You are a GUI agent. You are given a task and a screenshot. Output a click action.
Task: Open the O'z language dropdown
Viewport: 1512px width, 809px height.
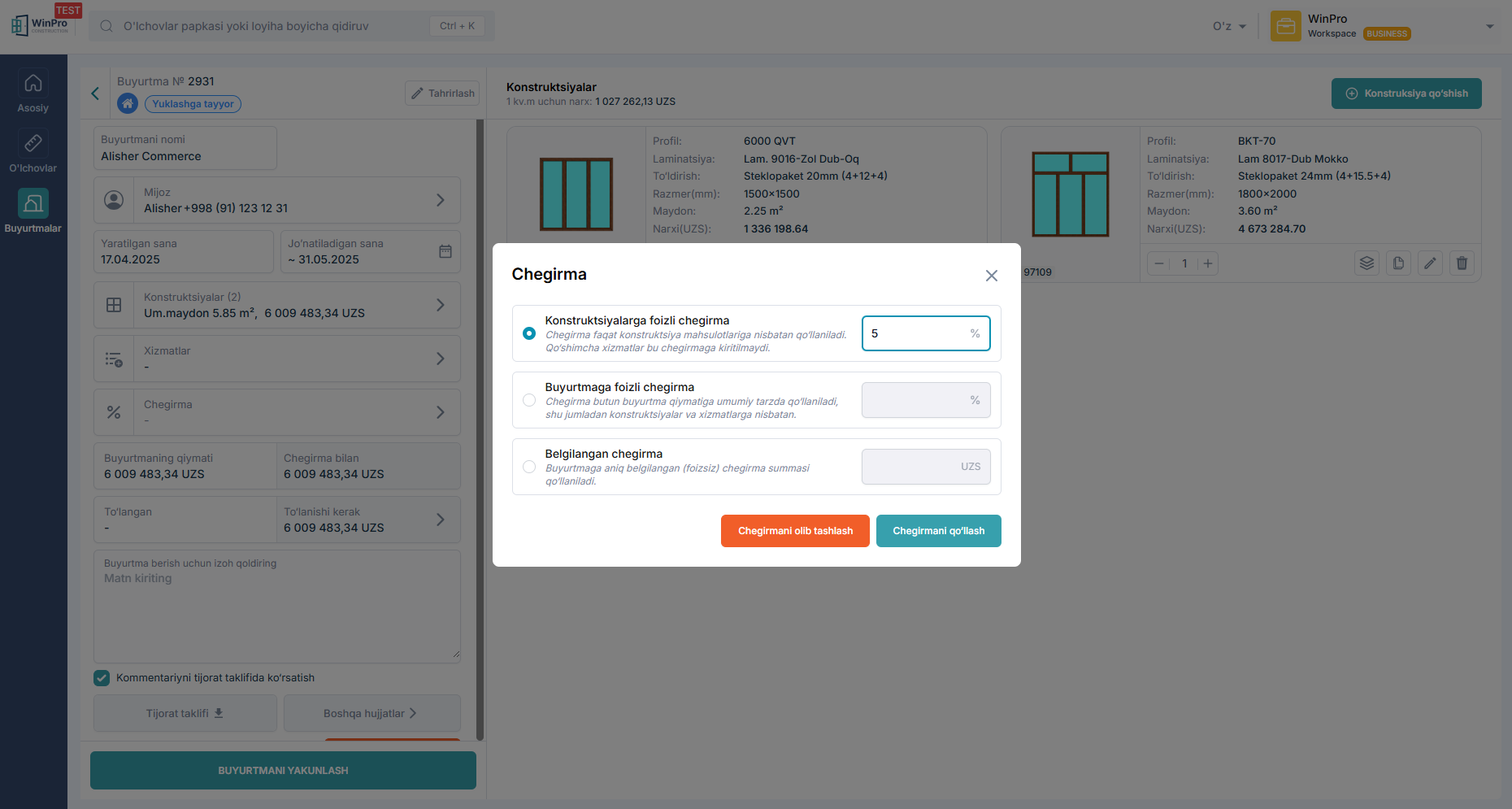(x=1228, y=26)
